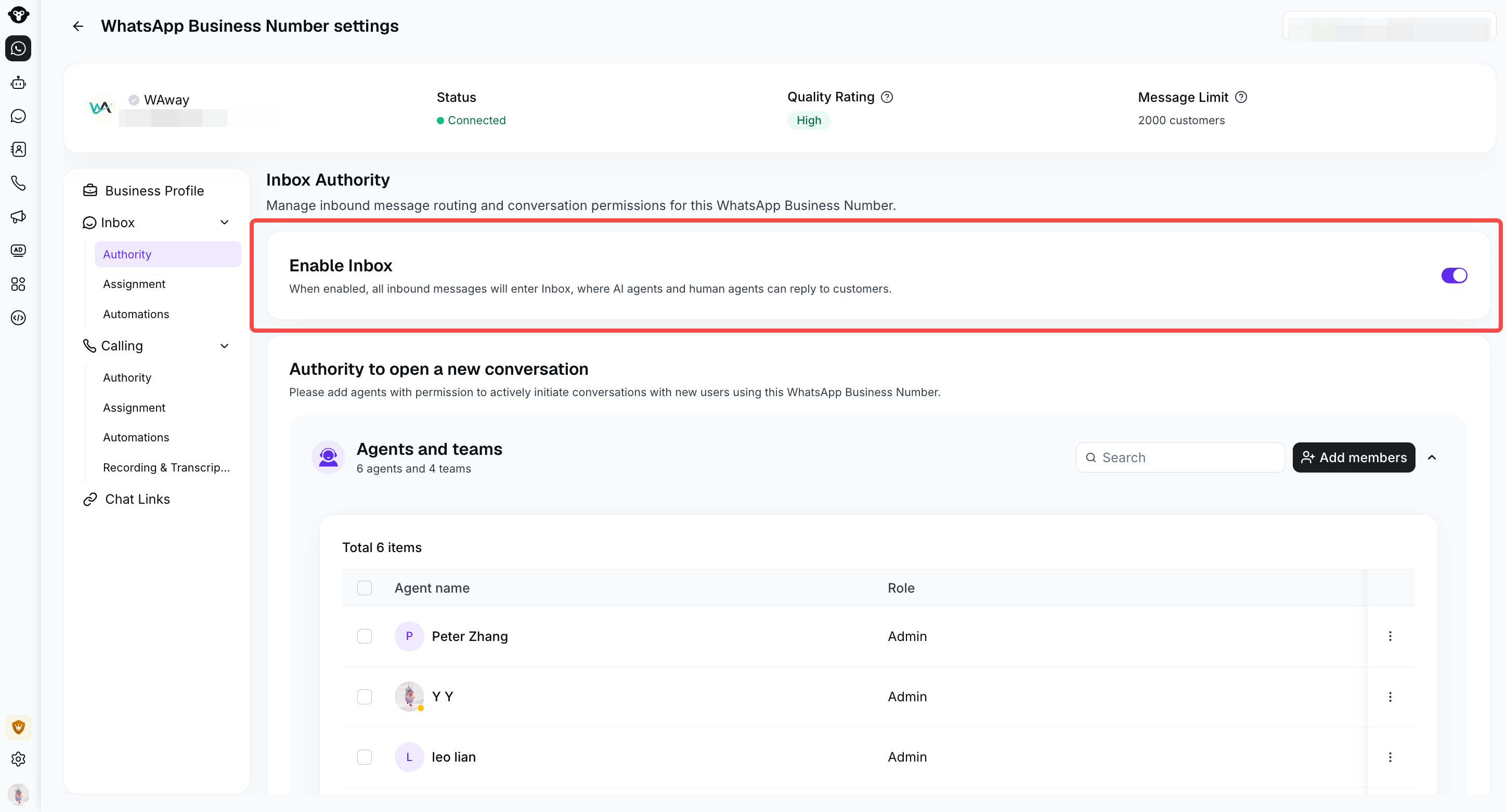Collapse the Agents and teams panel
This screenshot has height=812, width=1506.
click(x=1432, y=458)
